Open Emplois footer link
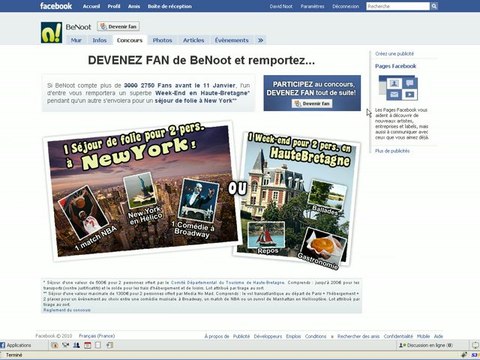Screen dimensions: 480x360 click(x=293, y=336)
